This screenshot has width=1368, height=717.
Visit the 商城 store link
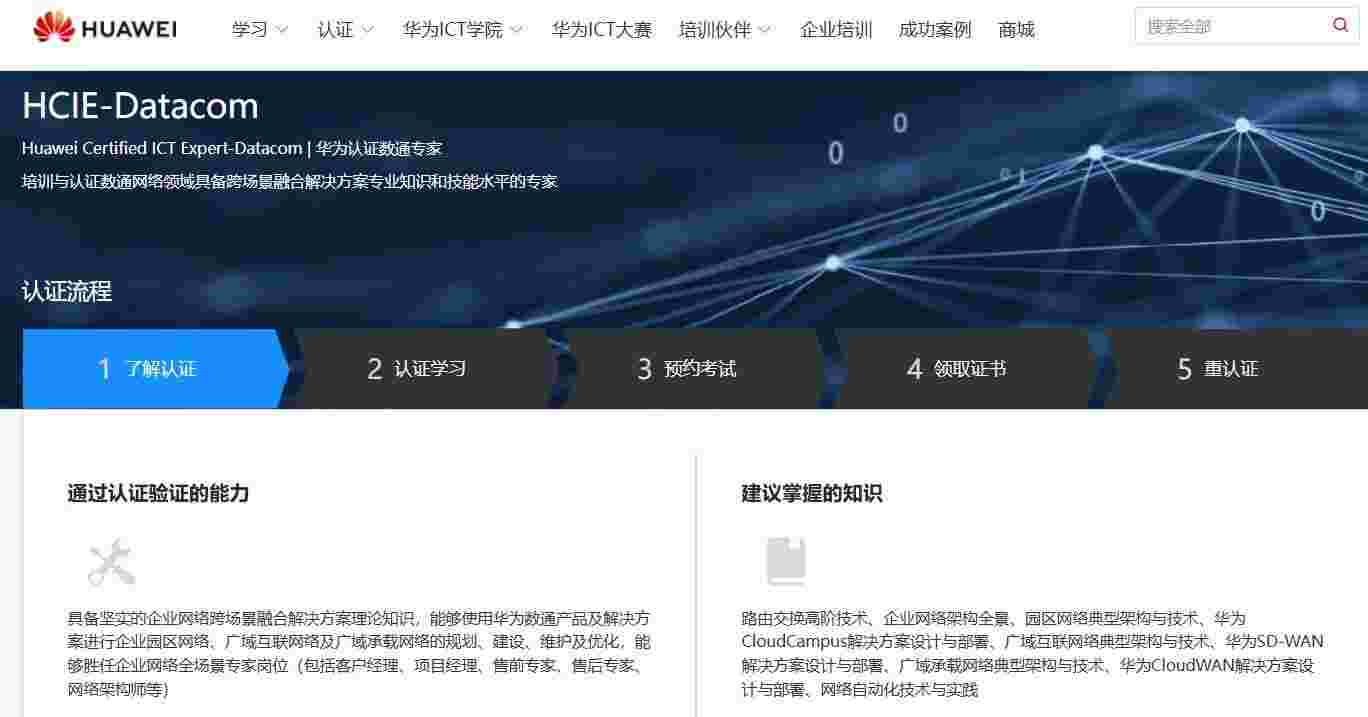tap(1016, 30)
